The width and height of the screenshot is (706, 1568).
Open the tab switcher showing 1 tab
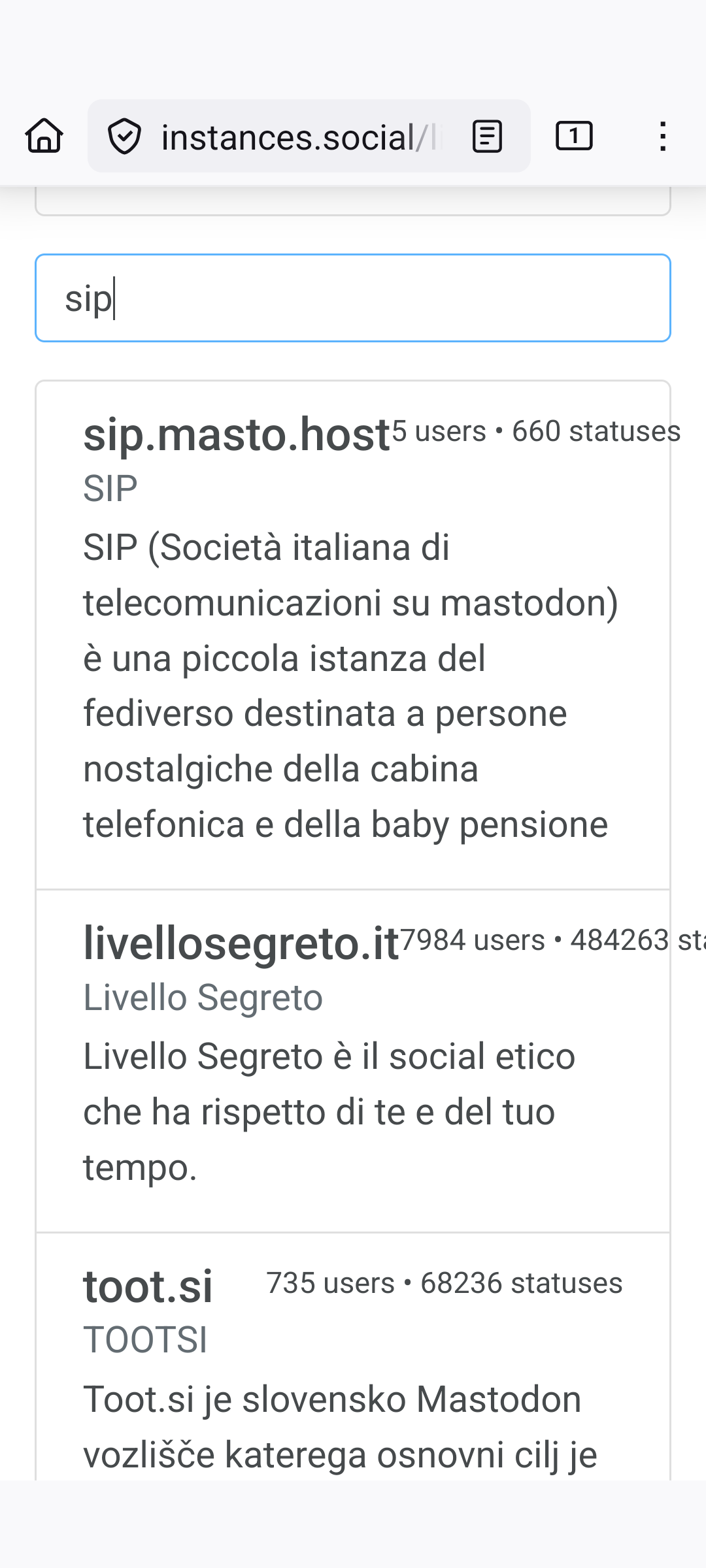coord(574,136)
